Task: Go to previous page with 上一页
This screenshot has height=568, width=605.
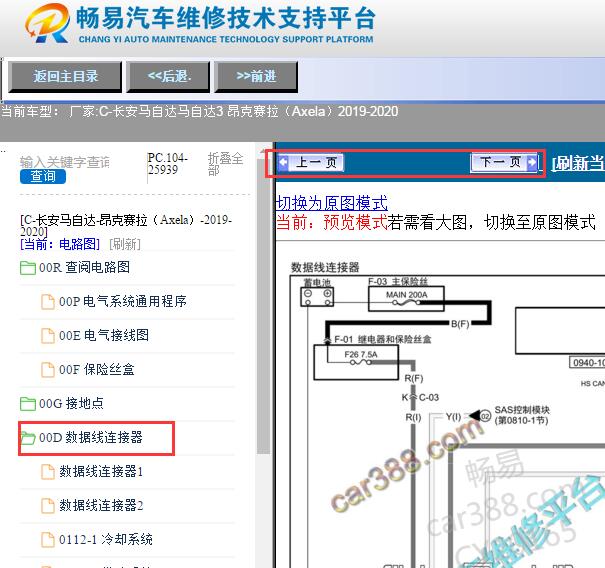Action: [x=311, y=162]
